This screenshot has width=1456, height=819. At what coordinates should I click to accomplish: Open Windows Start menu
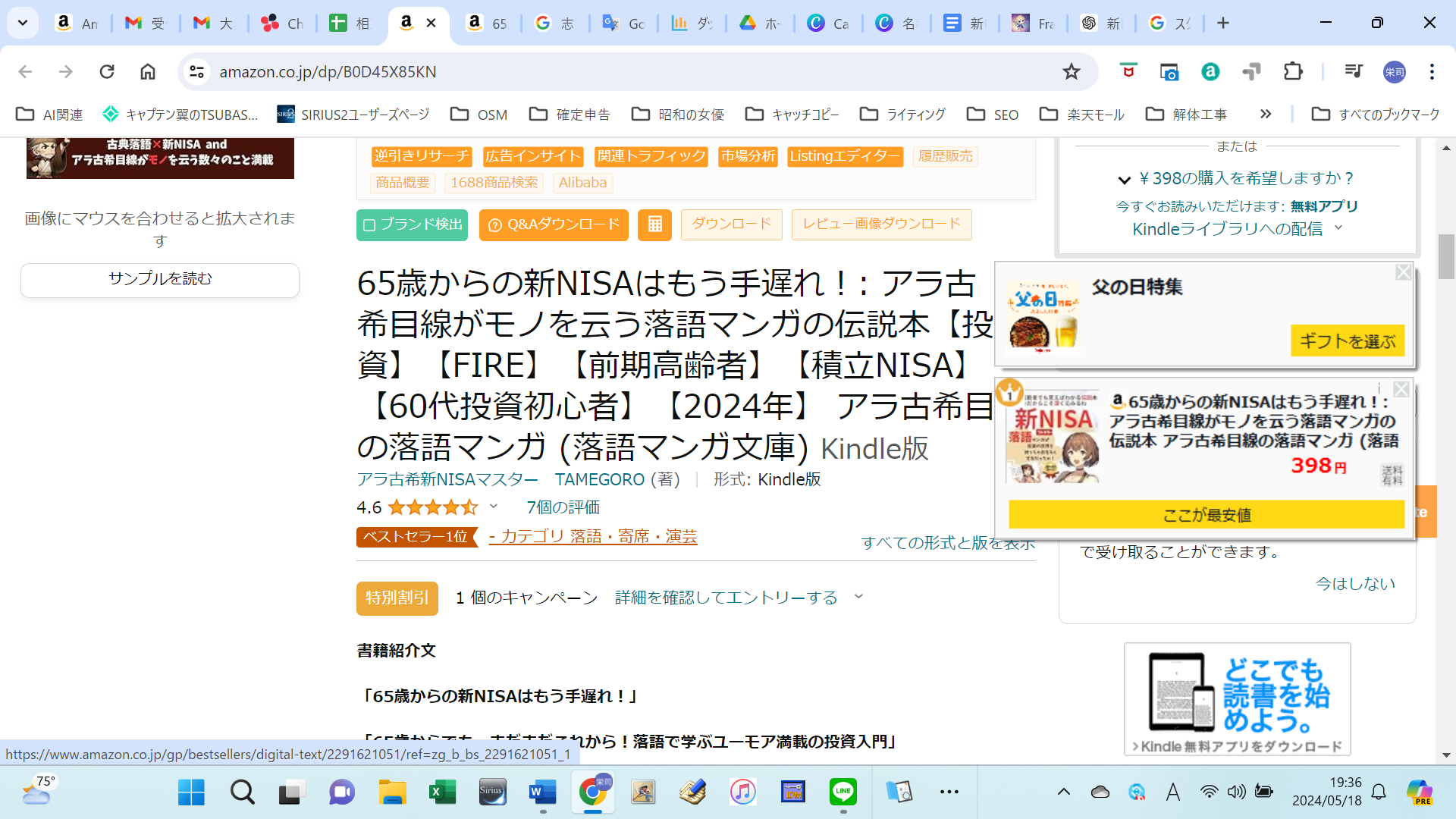[x=191, y=792]
